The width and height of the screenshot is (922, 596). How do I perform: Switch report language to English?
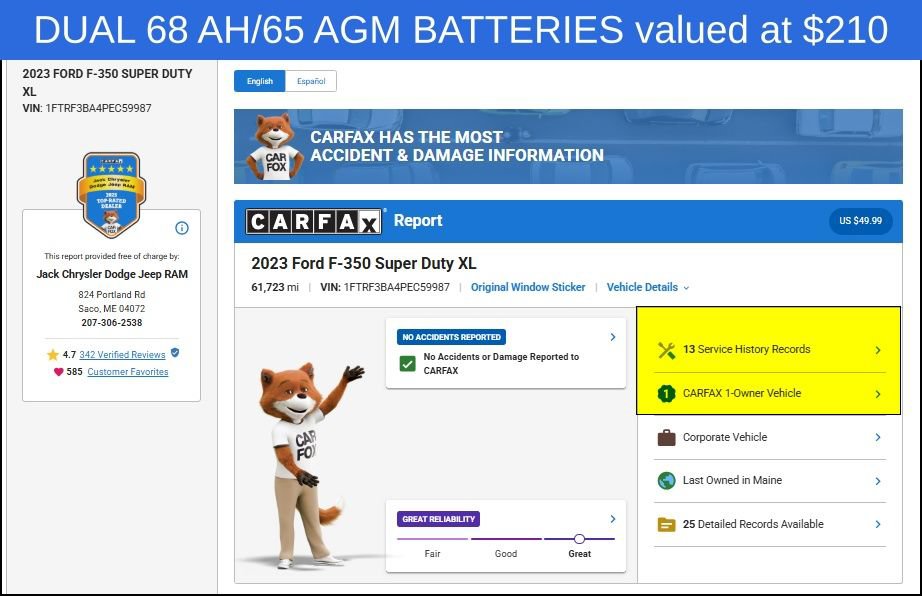click(259, 81)
